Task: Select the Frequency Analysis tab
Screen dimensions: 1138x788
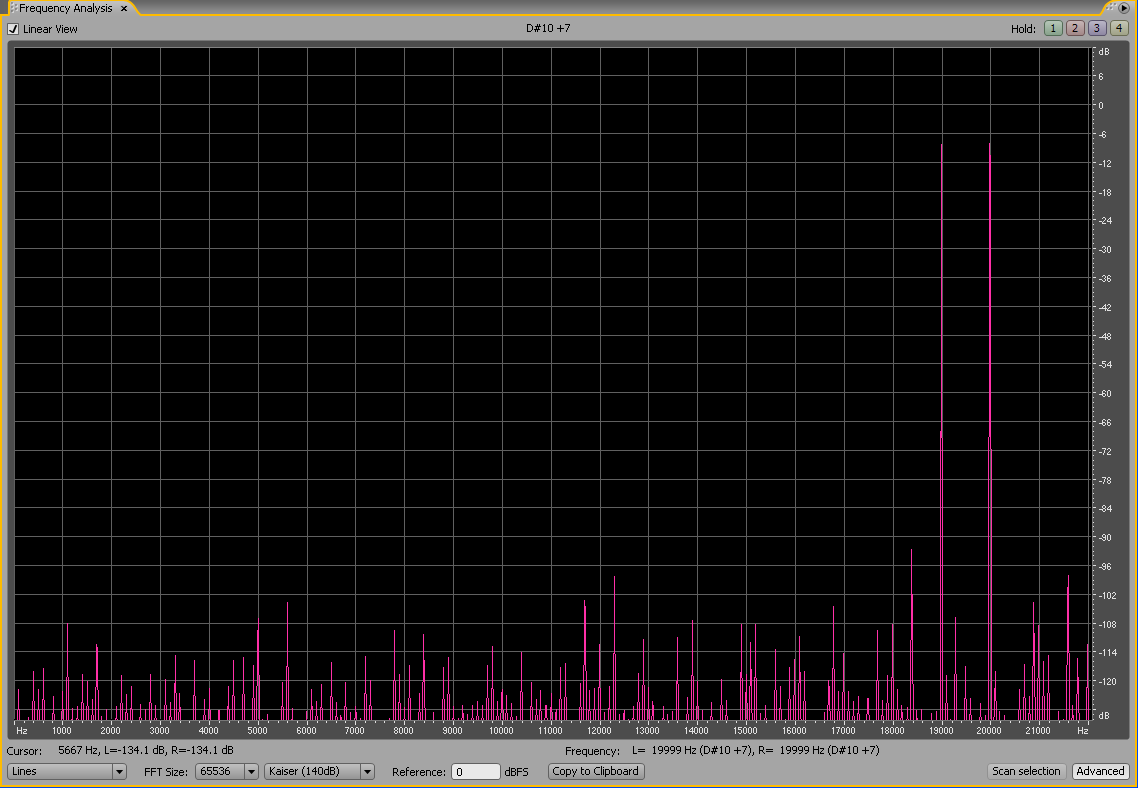Action: click(65, 9)
